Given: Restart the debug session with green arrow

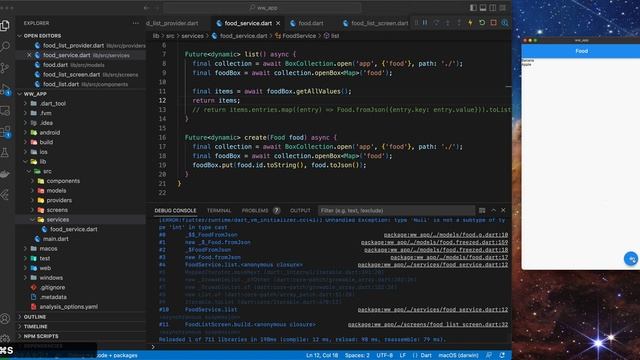Looking at the screenshot, I should (482, 23).
